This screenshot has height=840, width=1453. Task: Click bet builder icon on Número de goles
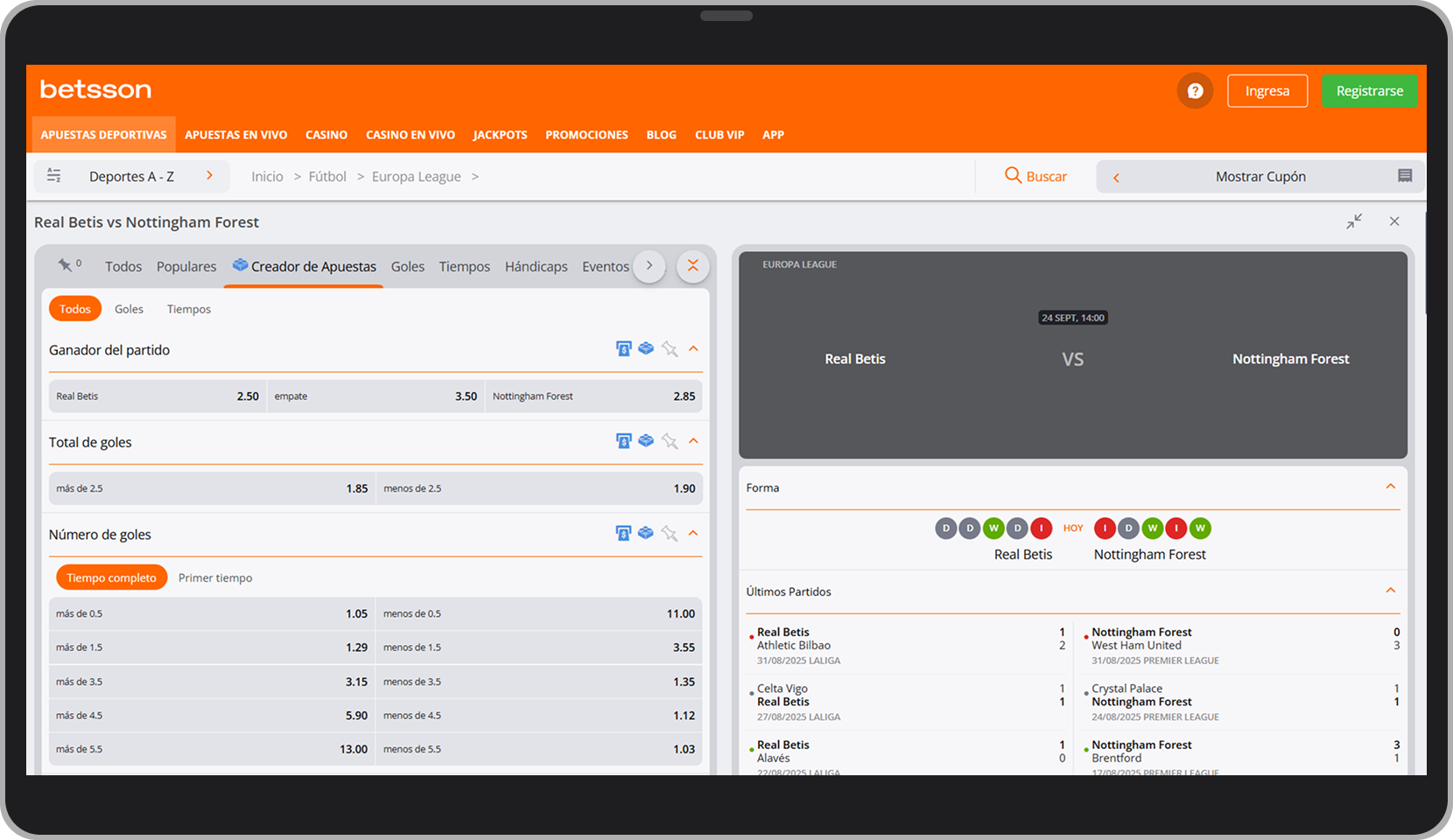pyautogui.click(x=646, y=533)
